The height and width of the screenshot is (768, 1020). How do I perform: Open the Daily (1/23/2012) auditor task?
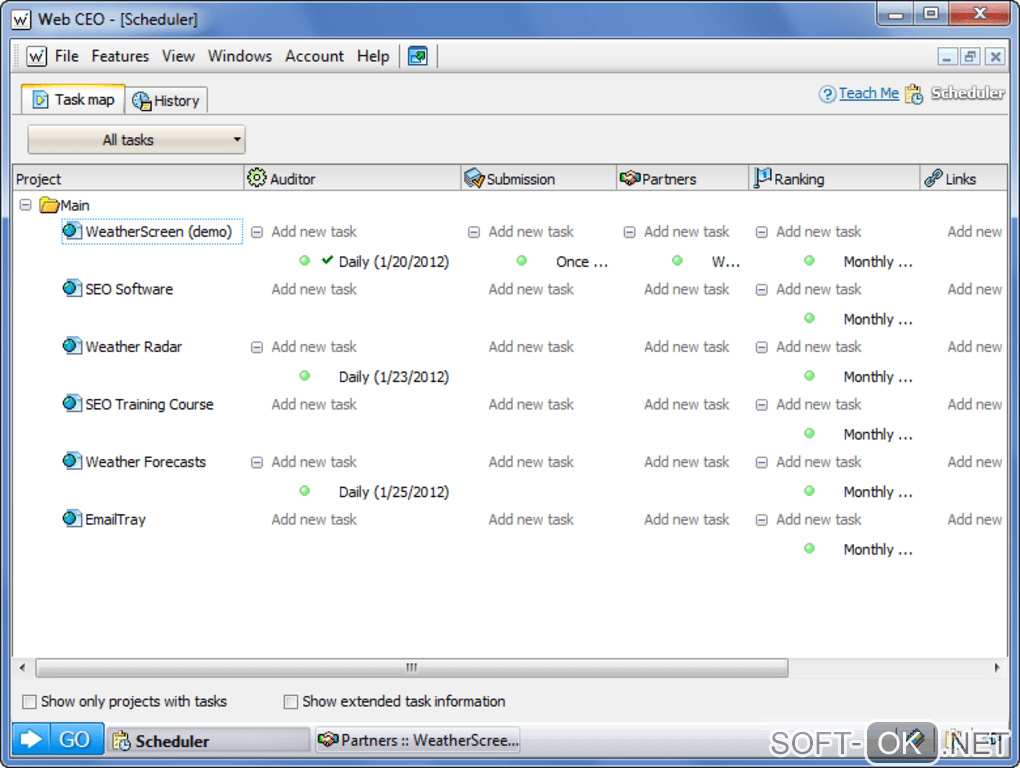[x=394, y=377]
